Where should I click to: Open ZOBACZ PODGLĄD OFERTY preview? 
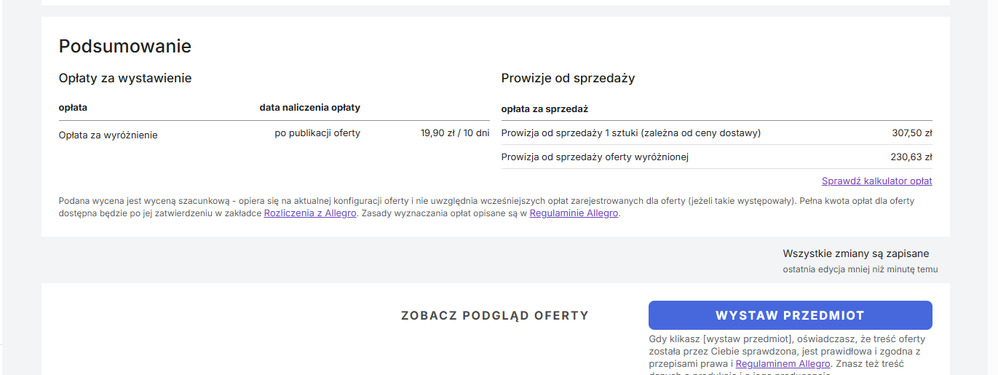click(x=495, y=316)
